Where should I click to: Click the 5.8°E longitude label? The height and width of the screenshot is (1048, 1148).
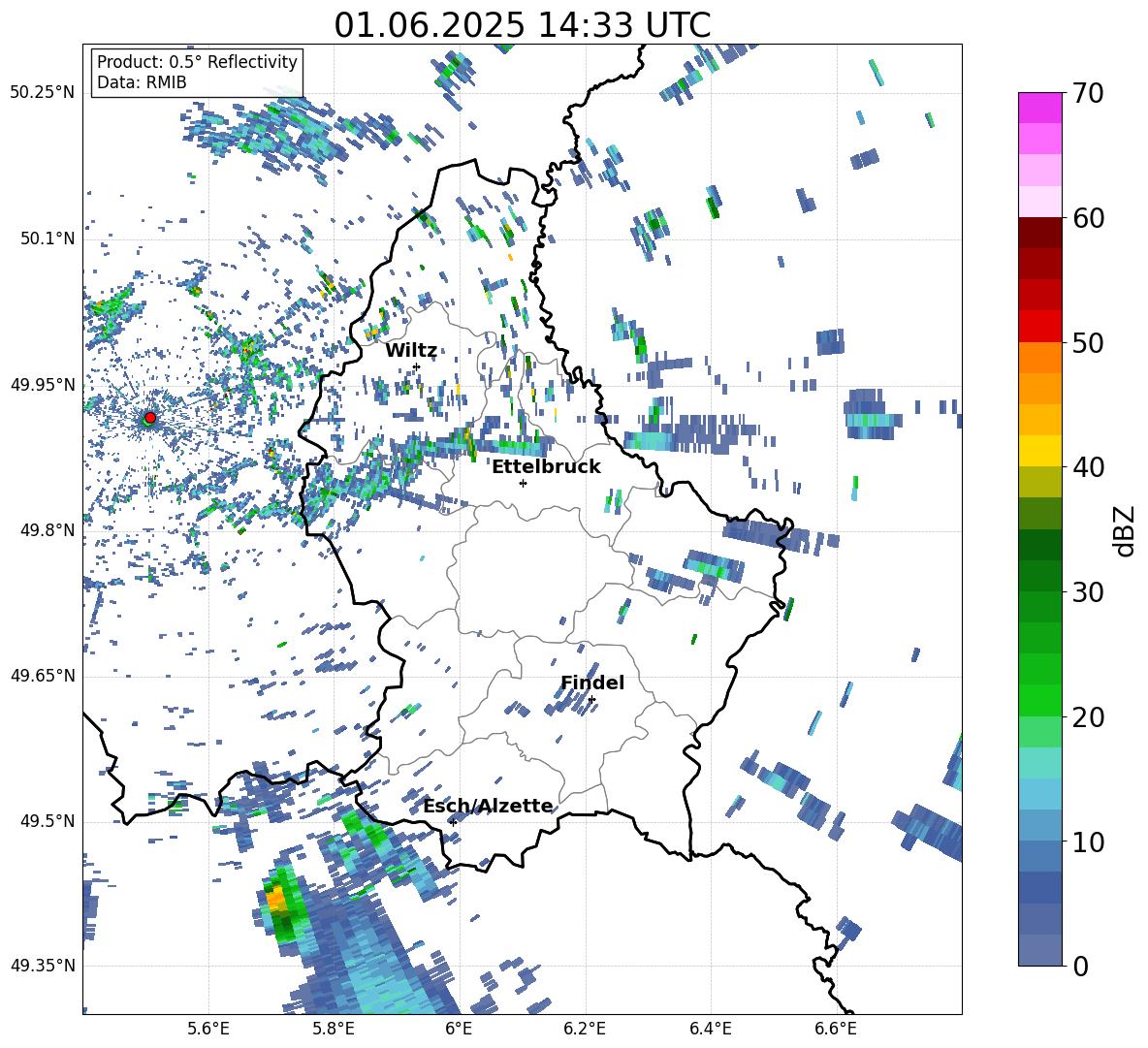(x=334, y=1029)
